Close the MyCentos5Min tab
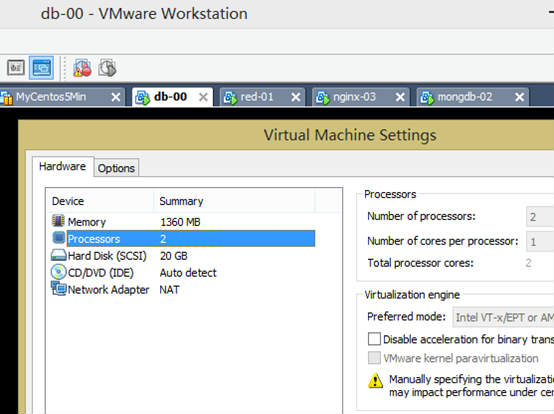 [116, 97]
